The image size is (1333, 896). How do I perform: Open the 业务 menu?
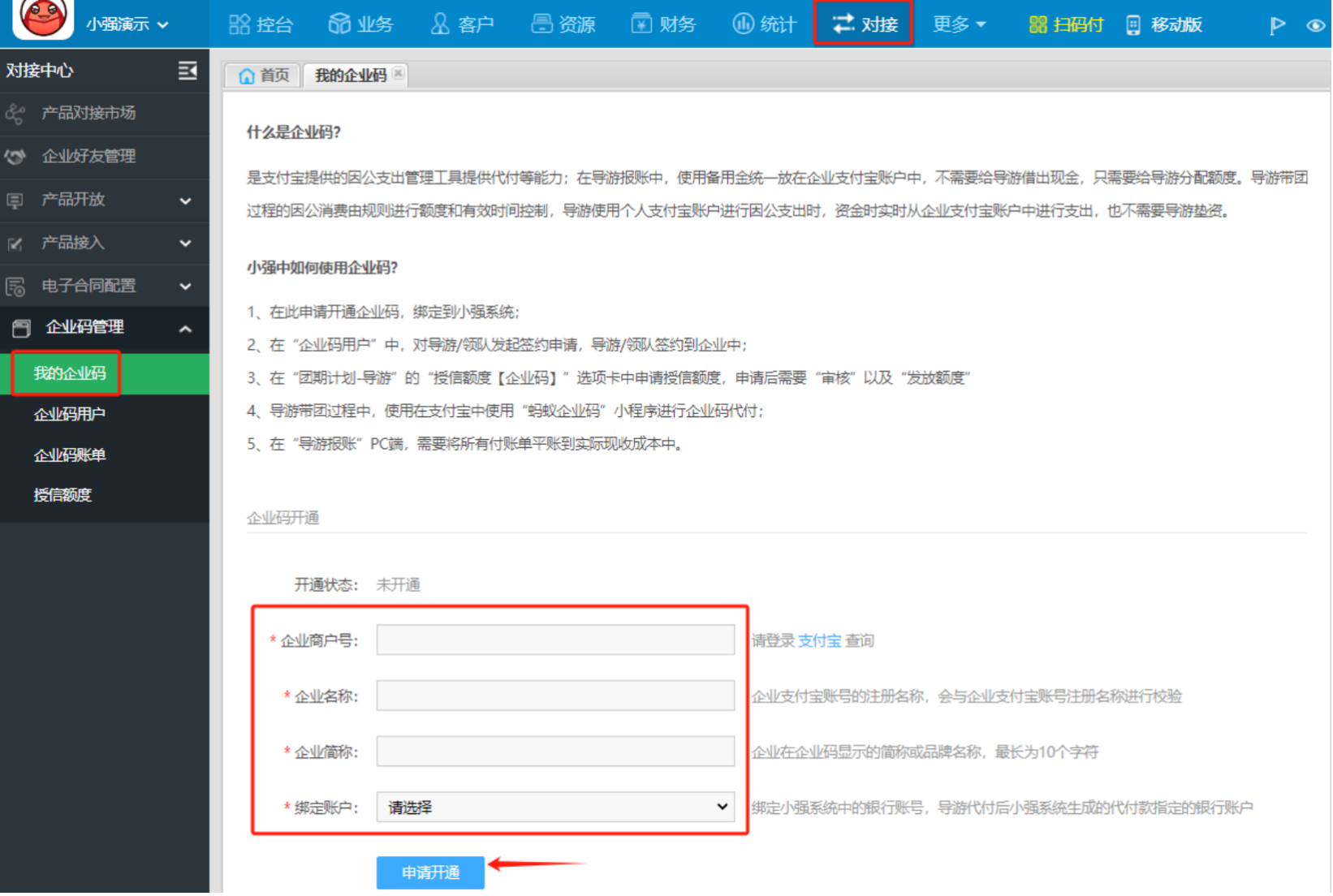click(361, 24)
